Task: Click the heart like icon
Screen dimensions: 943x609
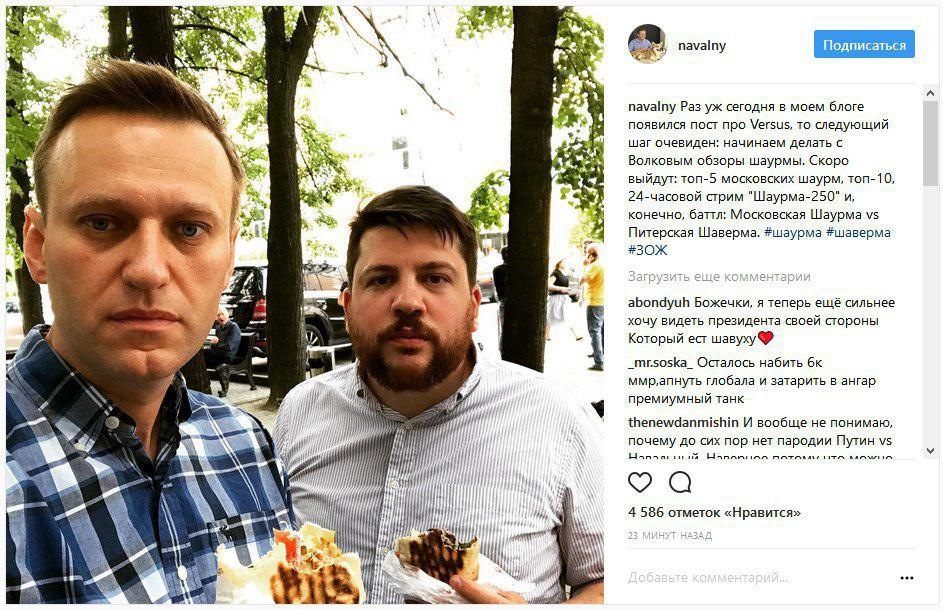Action: [639, 482]
